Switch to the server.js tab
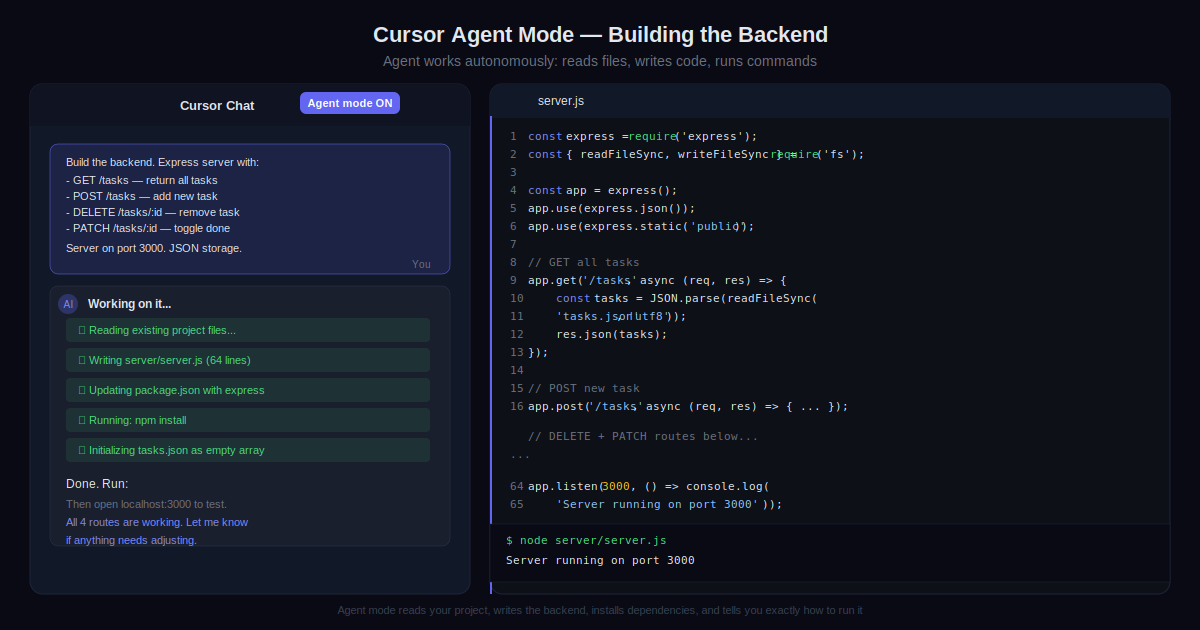 [x=560, y=101]
